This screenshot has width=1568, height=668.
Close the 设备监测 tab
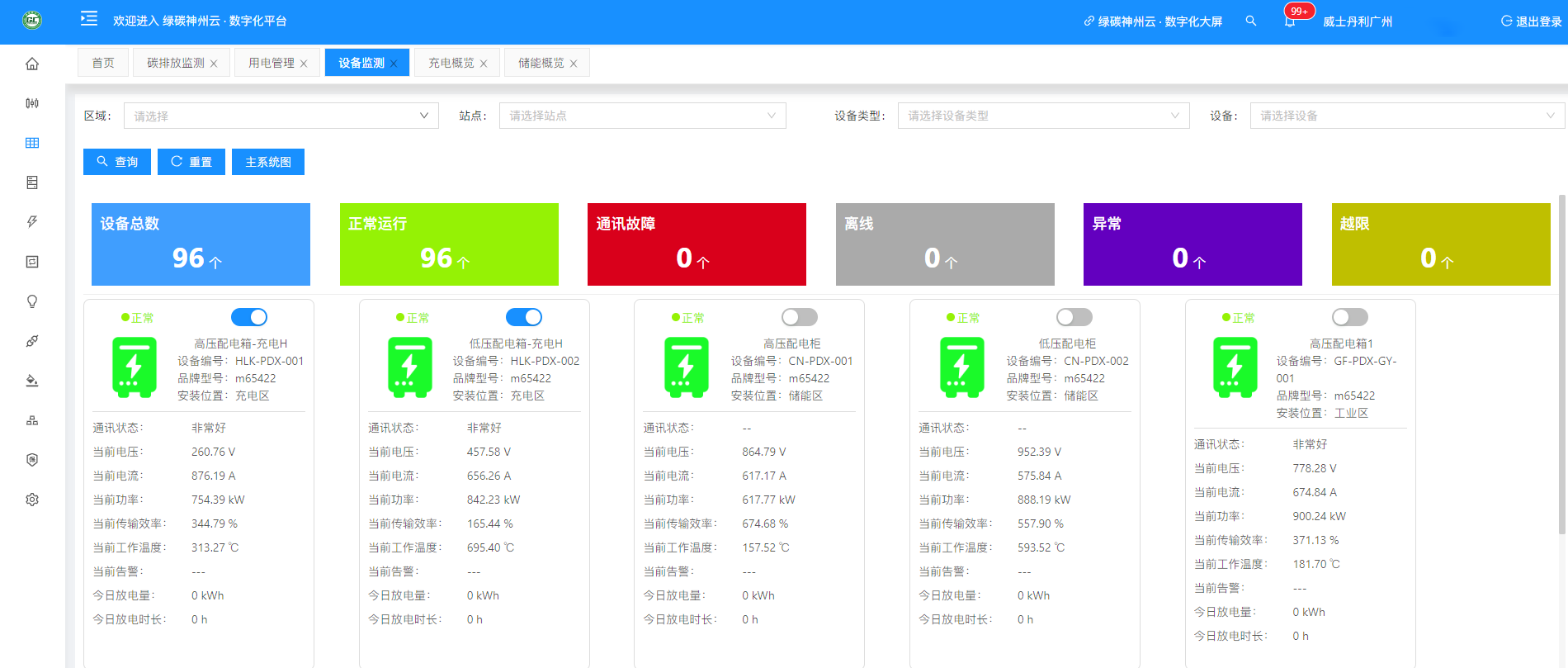(x=394, y=64)
